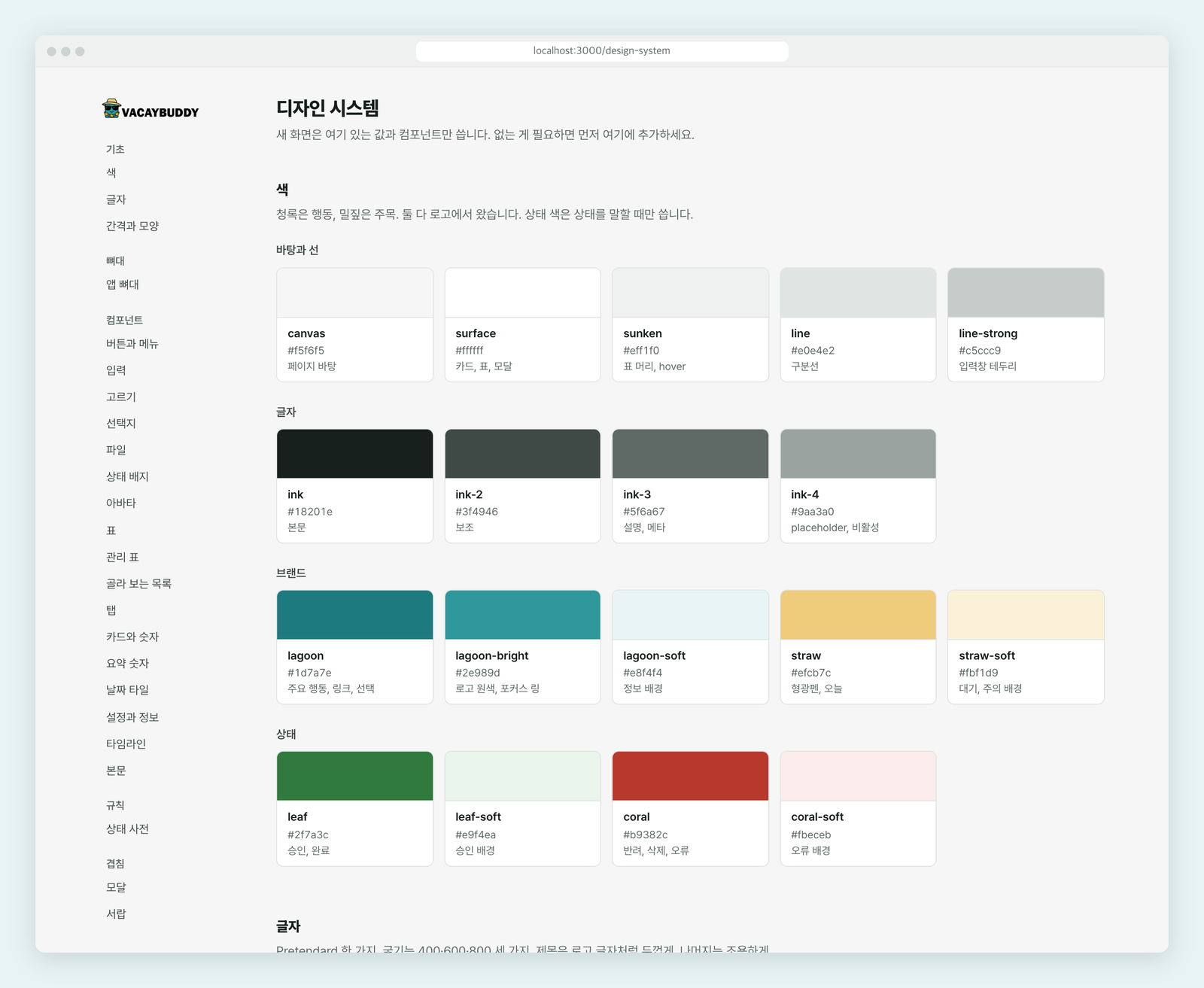Open 타임라인 in sidebar
1204x988 pixels.
point(126,744)
